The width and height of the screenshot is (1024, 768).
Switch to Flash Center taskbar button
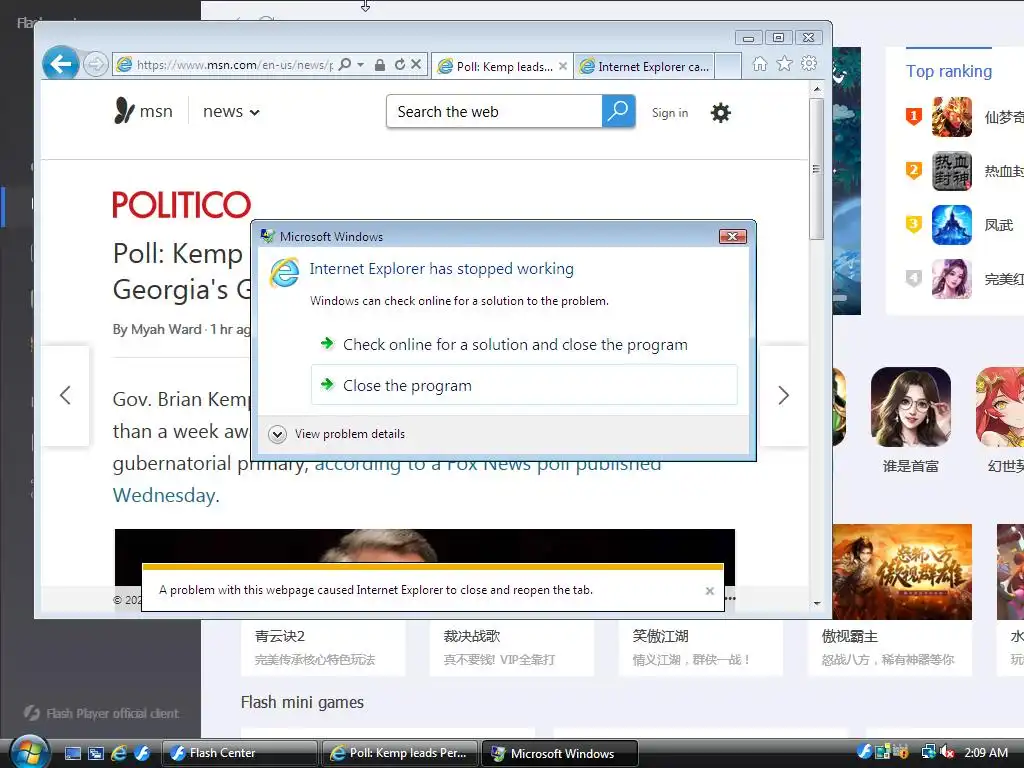tap(239, 753)
